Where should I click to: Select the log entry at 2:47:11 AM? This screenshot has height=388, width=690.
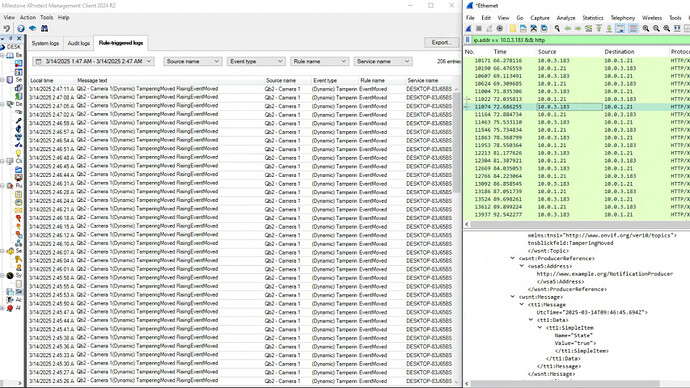[x=240, y=89]
